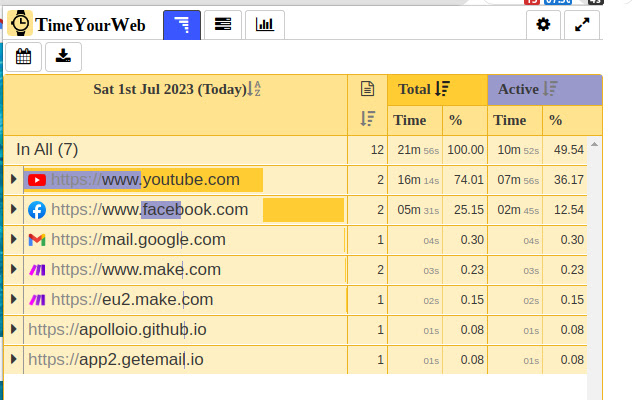Click the YouTube favicon icon

point(37,180)
